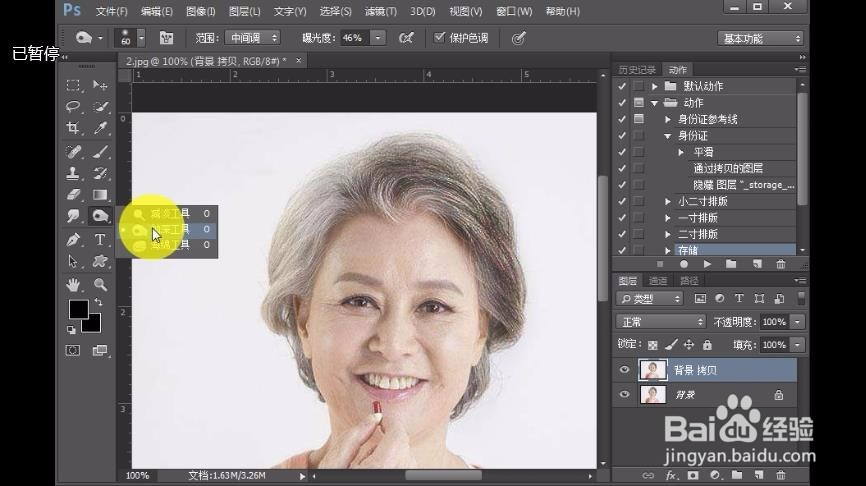Delete the current layer

pos(781,475)
